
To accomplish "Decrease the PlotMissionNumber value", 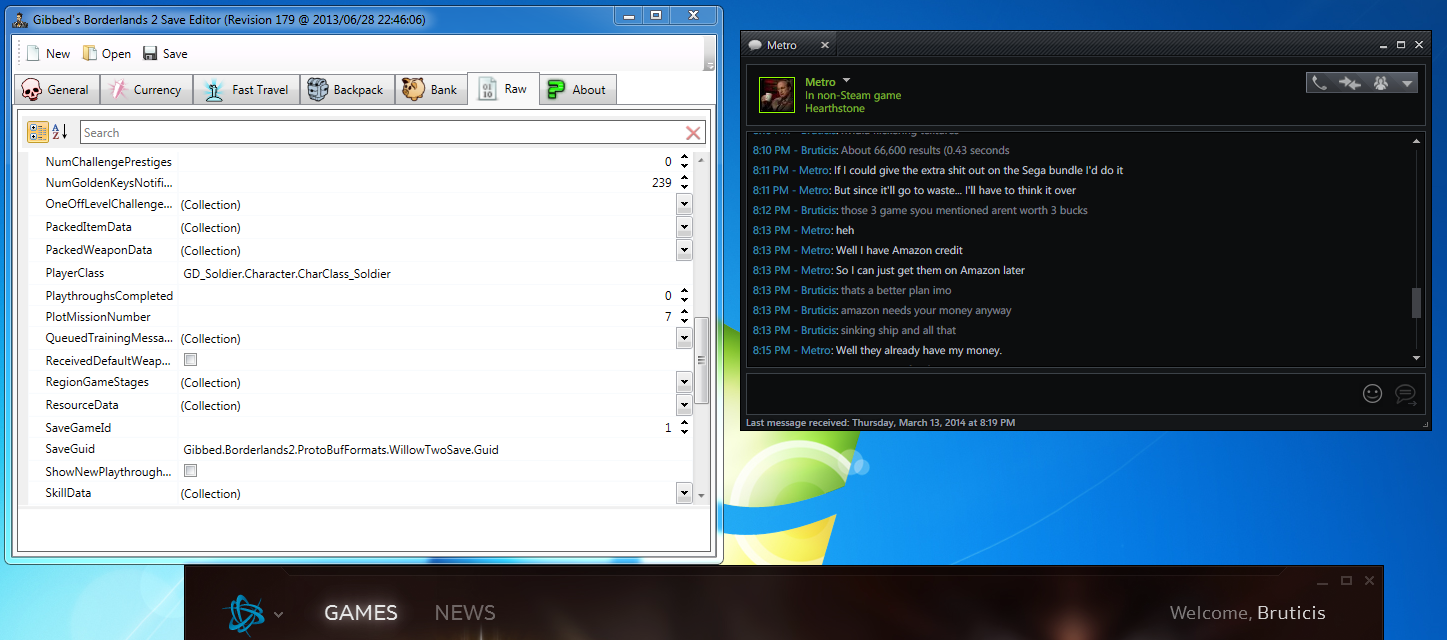I will (x=684, y=321).
